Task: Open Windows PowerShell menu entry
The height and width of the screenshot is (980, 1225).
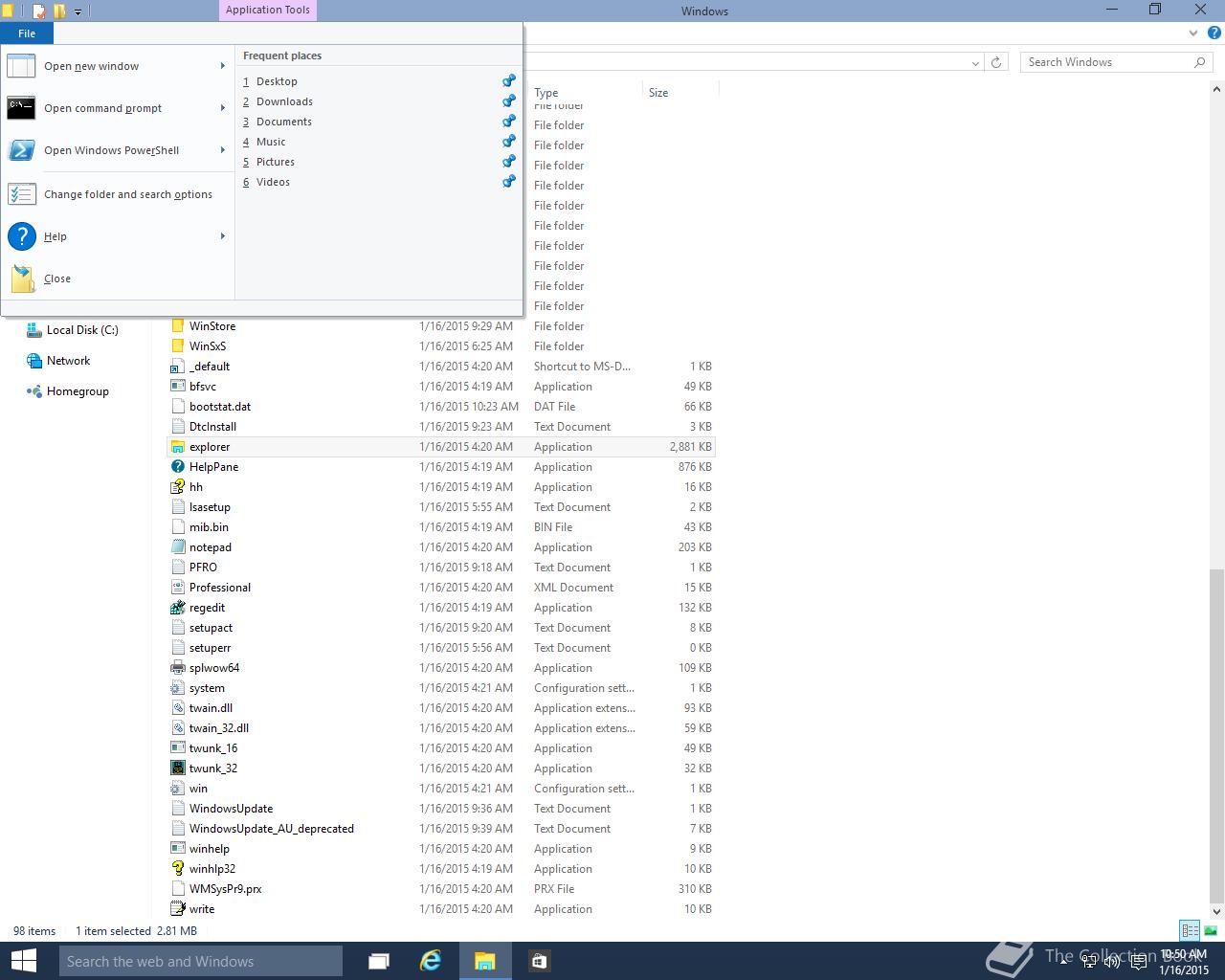Action: pyautogui.click(x=117, y=150)
